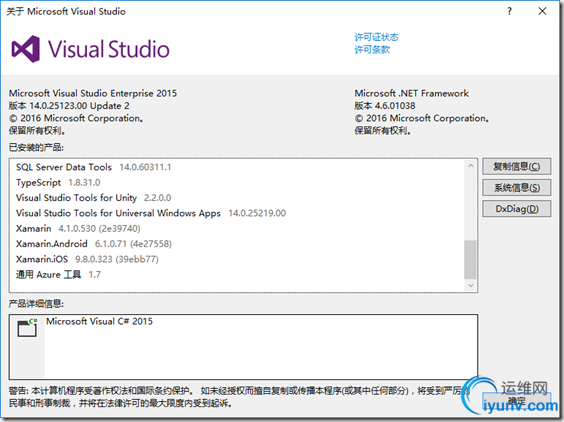Viewport: 564px width, 422px height.
Task: Open the 许可条款 link
Action: tap(372, 49)
